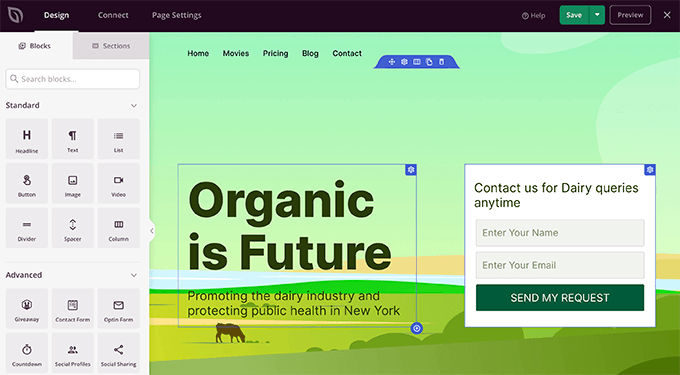The height and width of the screenshot is (375, 680).
Task: Click the move handle in section toolbar
Action: pyautogui.click(x=392, y=62)
